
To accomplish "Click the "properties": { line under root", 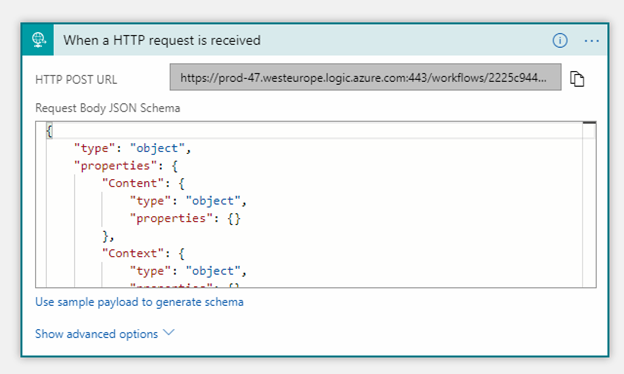I will click(126, 166).
